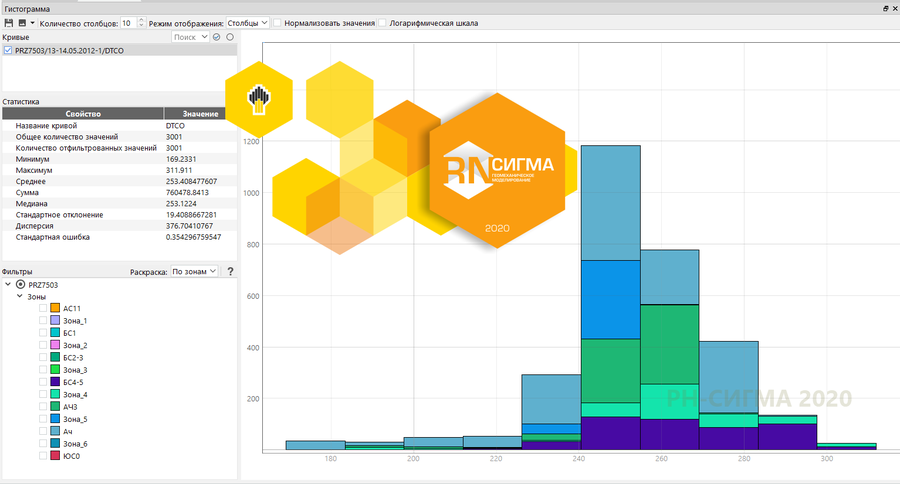900x484 pixels.
Task: Undock the Гистограмма panel with float icon
Action: [x=885, y=7]
